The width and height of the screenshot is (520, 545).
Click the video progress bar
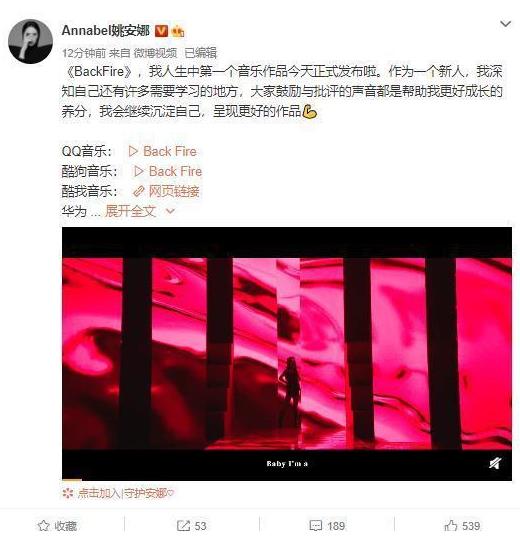point(287,480)
